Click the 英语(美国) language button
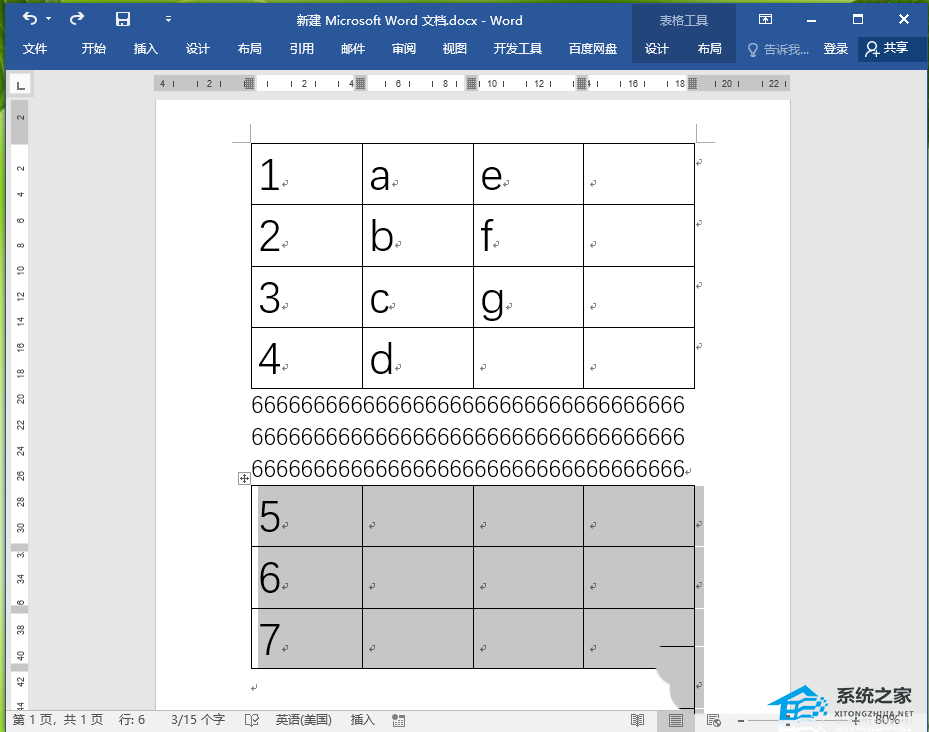Screen dimensions: 929x732 304,720
